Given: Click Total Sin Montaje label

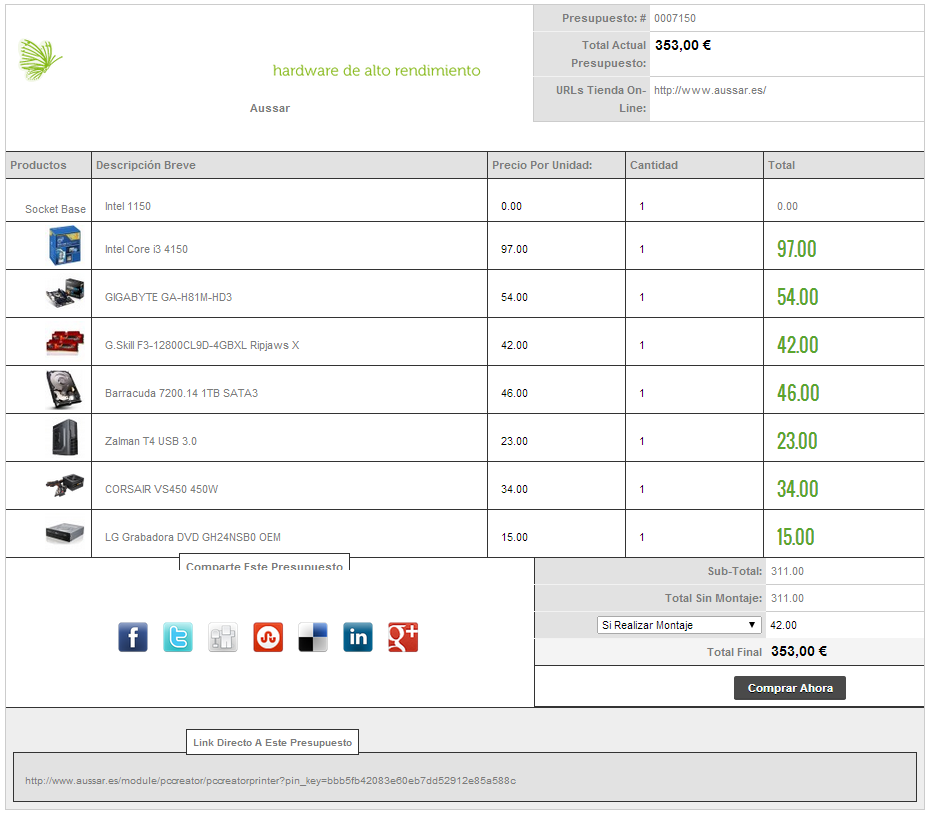Looking at the screenshot, I should tap(713, 598).
